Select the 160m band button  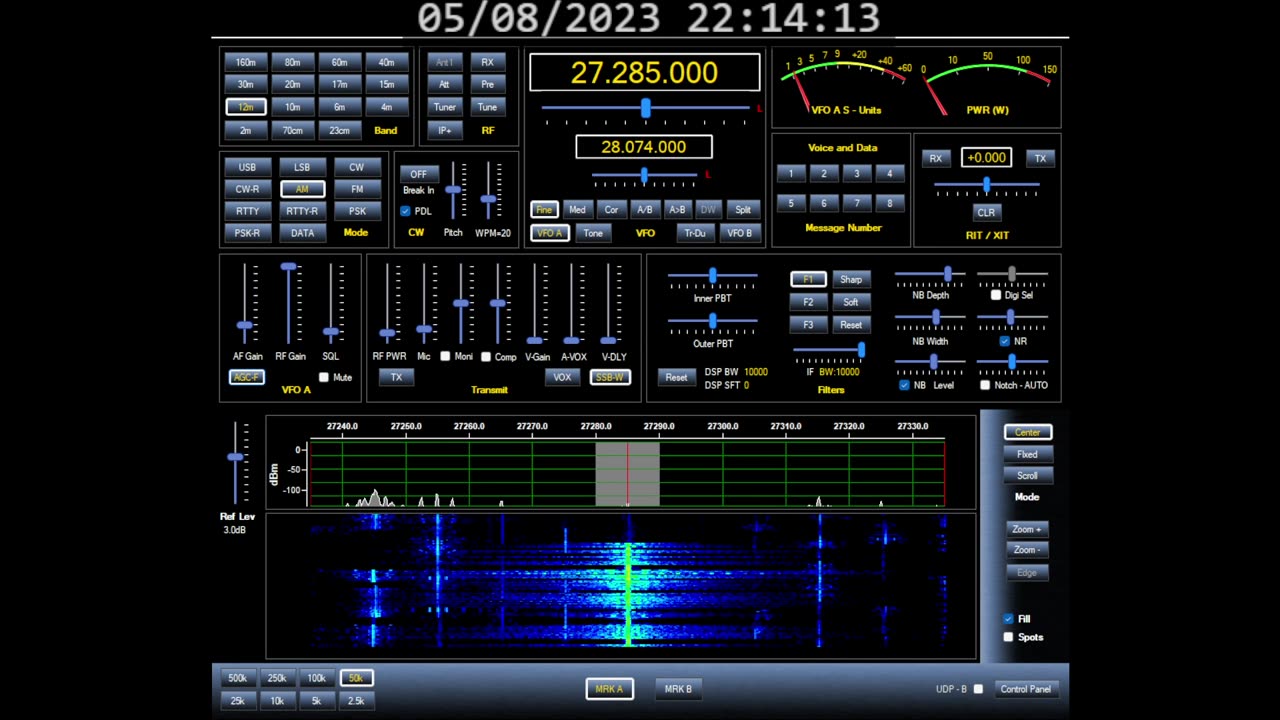[x=245, y=62]
